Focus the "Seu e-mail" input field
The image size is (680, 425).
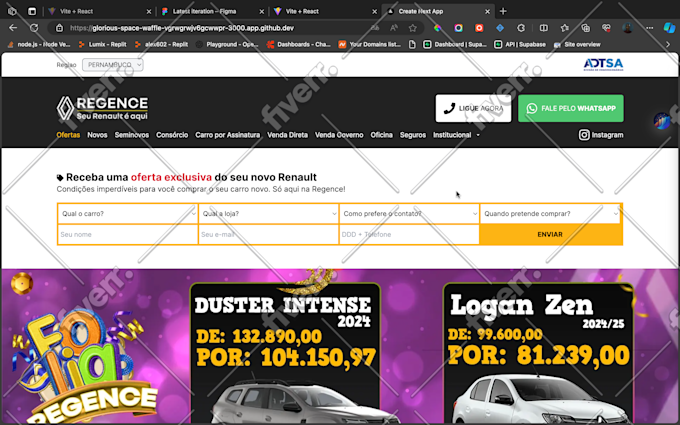click(268, 235)
